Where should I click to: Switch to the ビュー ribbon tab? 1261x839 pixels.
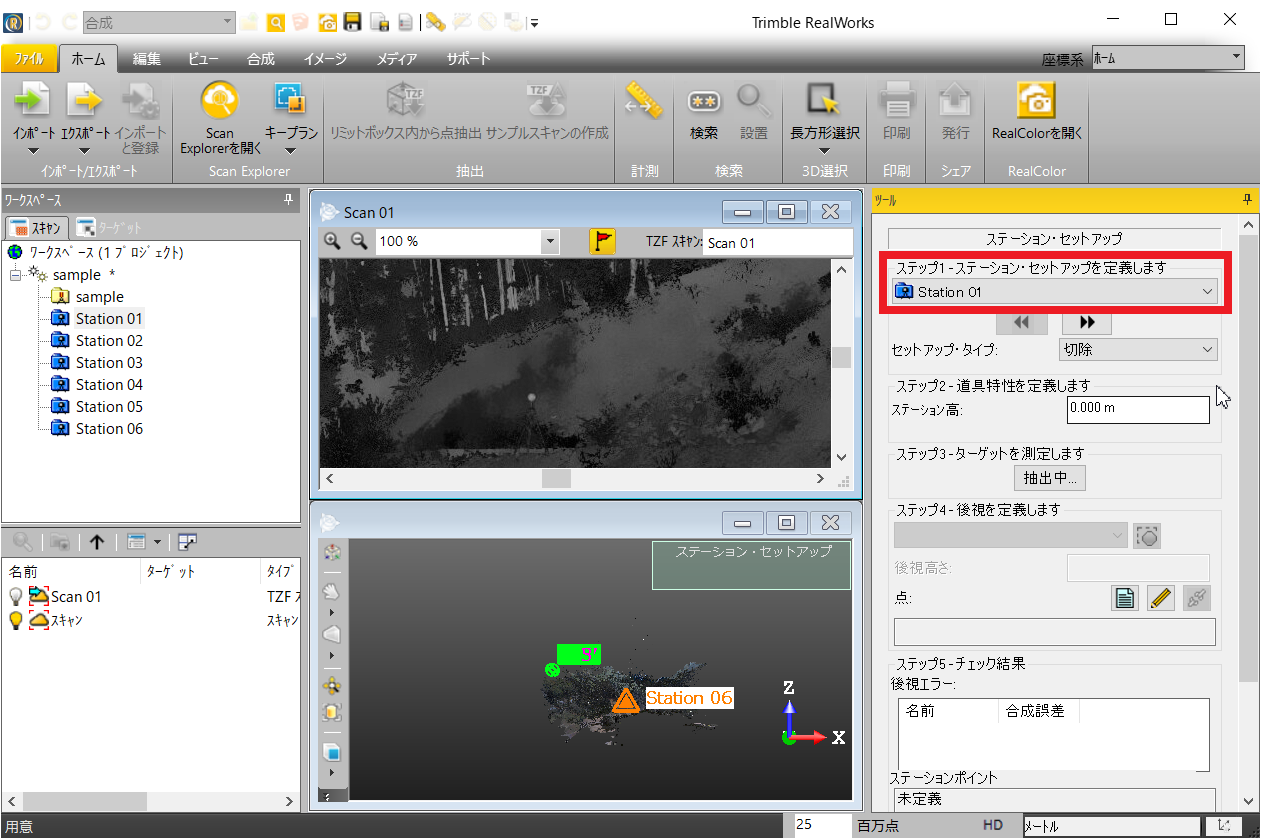(203, 59)
